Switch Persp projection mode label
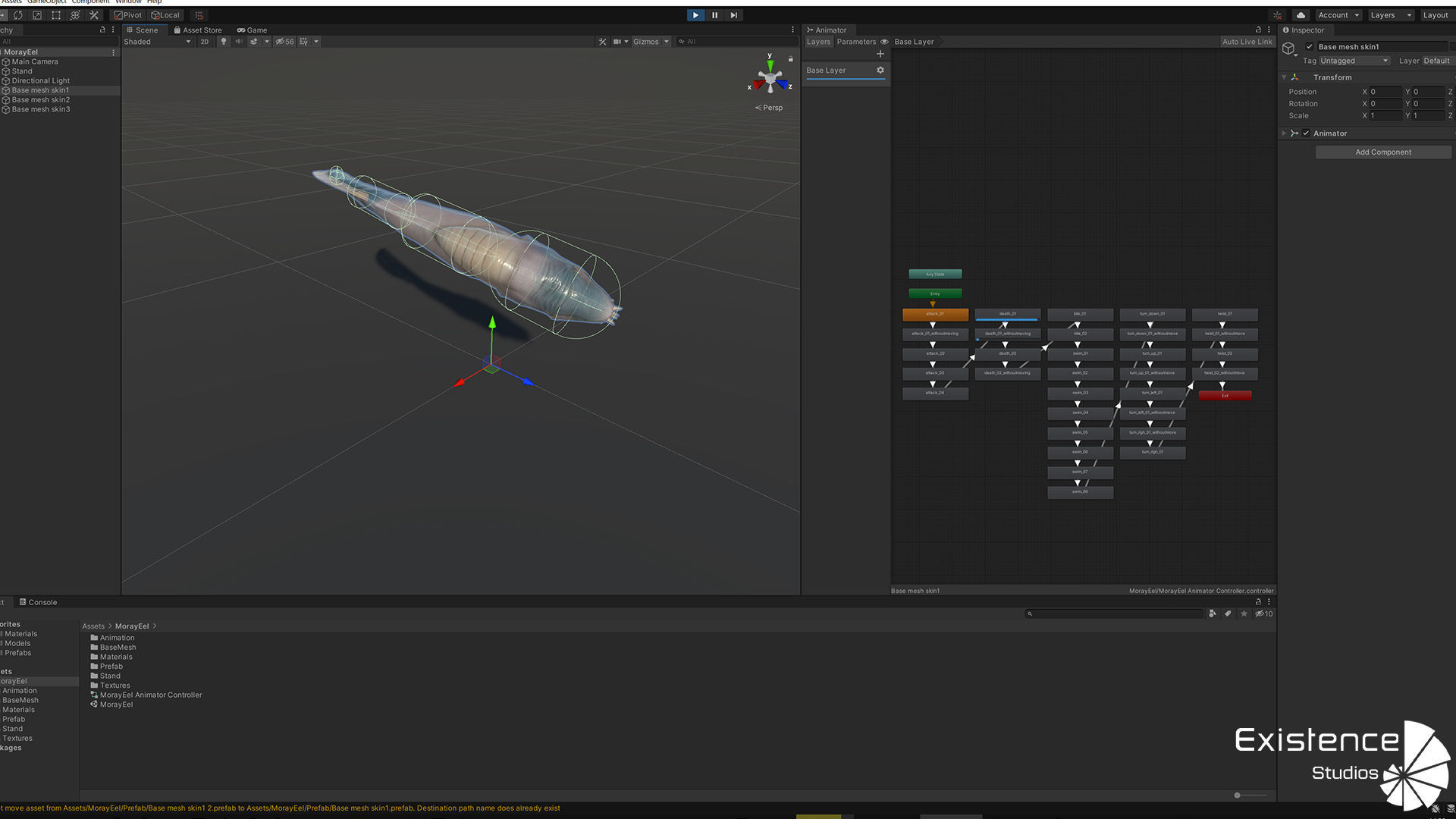This screenshot has width=1456, height=819. coord(769,108)
